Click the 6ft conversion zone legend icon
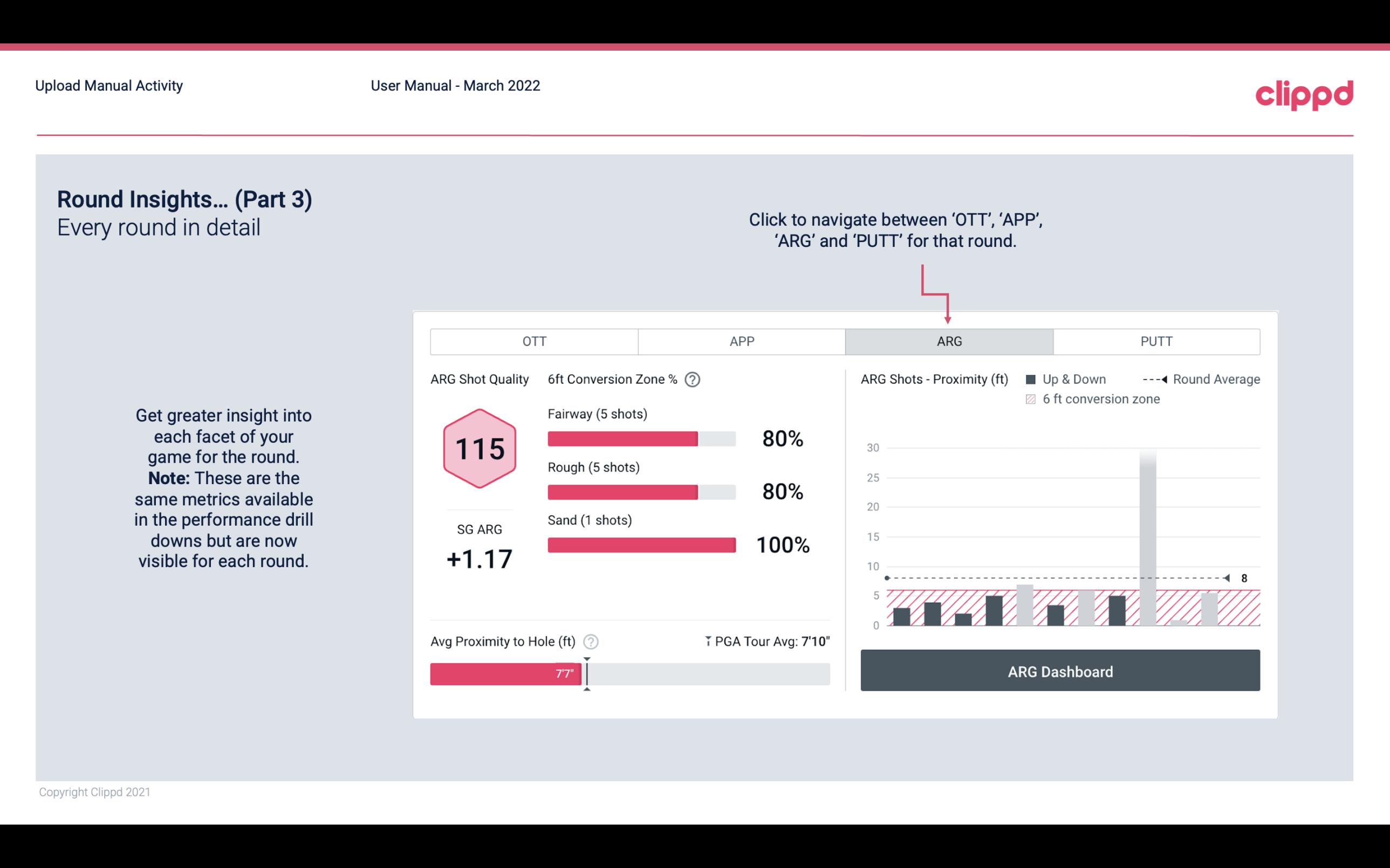Image resolution: width=1390 pixels, height=868 pixels. click(1030, 398)
